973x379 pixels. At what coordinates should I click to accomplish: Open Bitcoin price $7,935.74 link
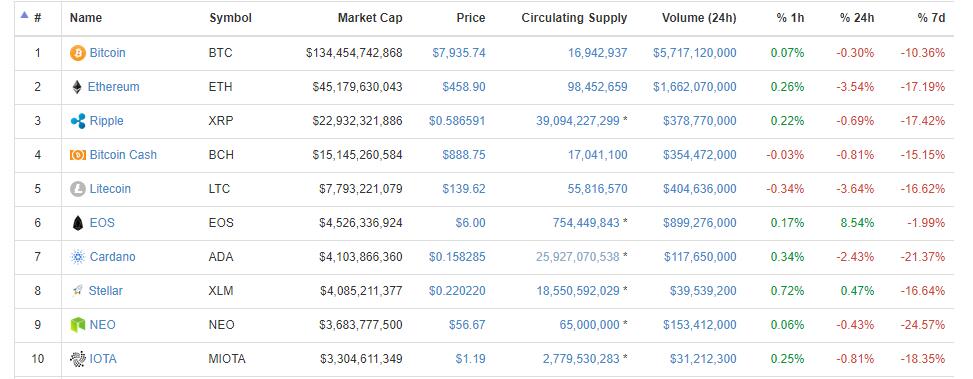459,53
